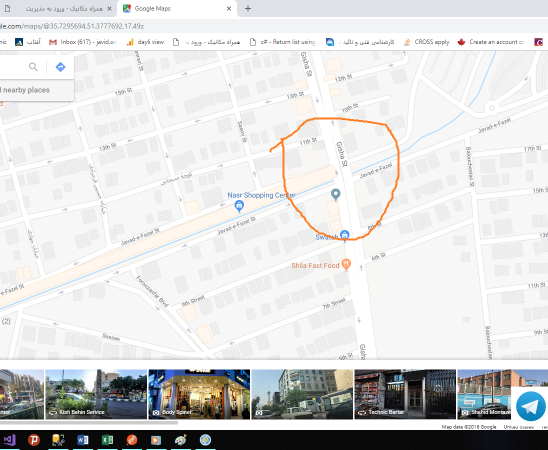Select the Shila Fast Food restaurant pin
Screen dimensions: 548x450
346,264
